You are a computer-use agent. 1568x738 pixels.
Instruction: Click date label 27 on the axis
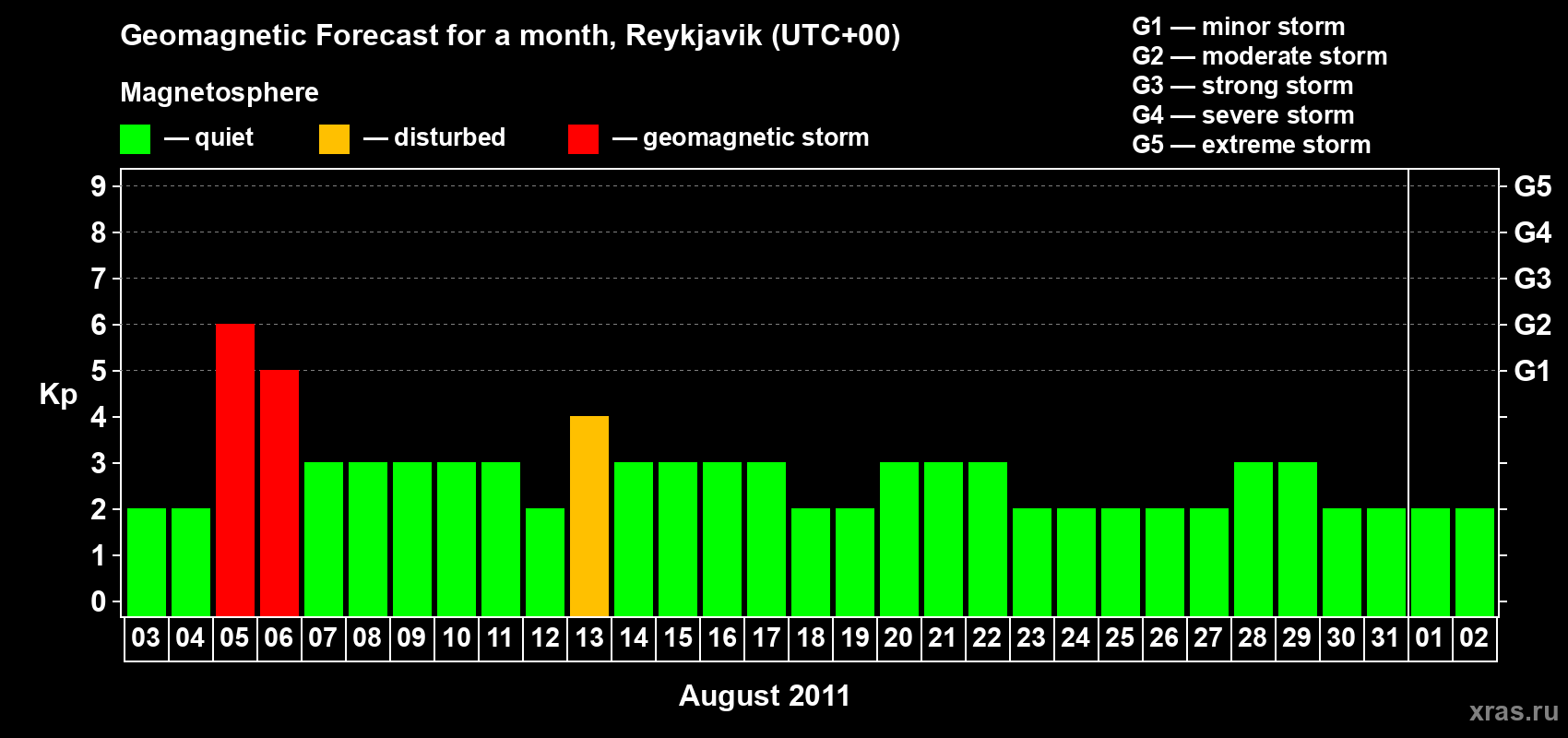(x=1208, y=637)
